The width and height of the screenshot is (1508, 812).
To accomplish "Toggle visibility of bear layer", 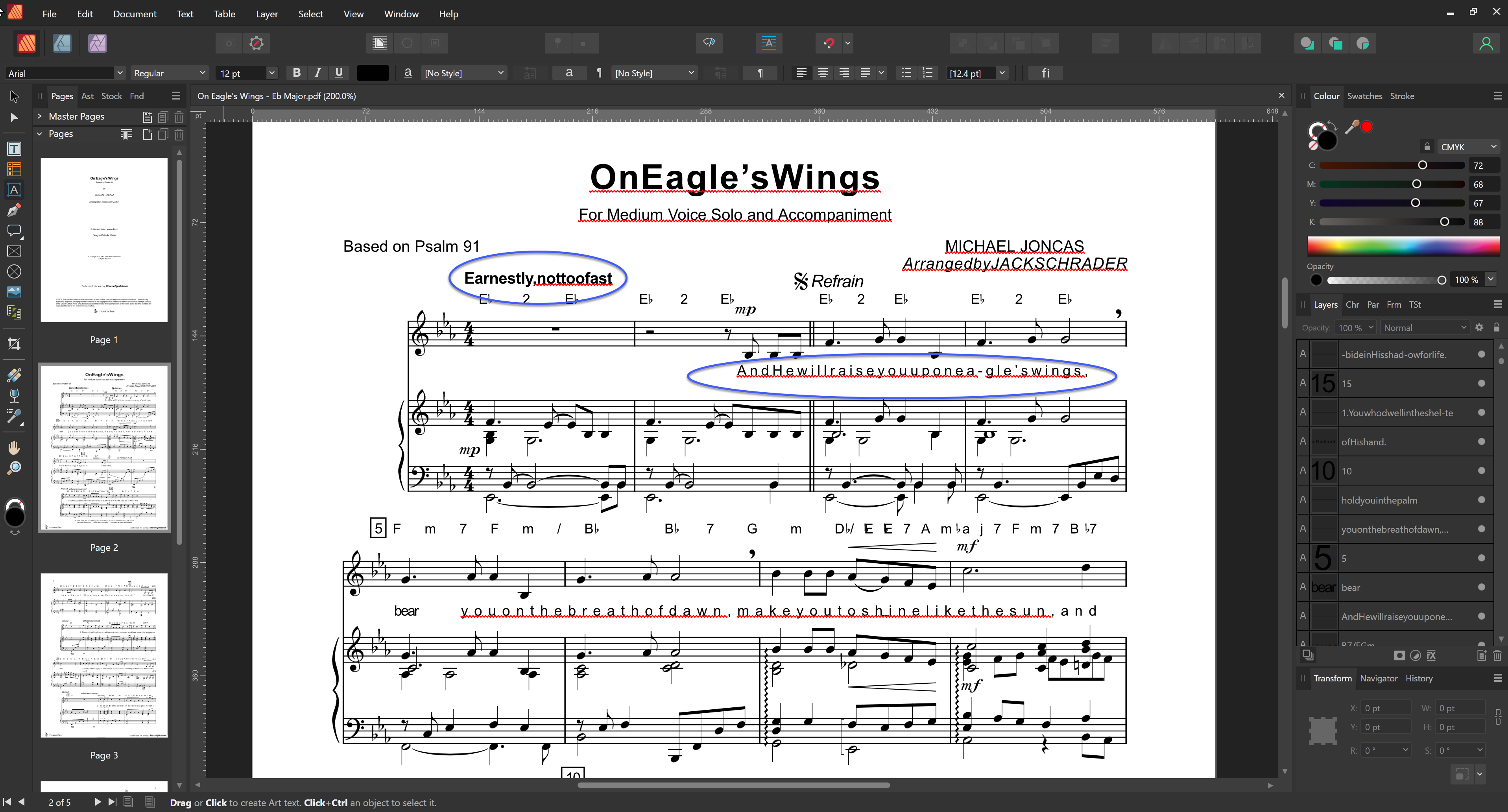I will 1482,587.
